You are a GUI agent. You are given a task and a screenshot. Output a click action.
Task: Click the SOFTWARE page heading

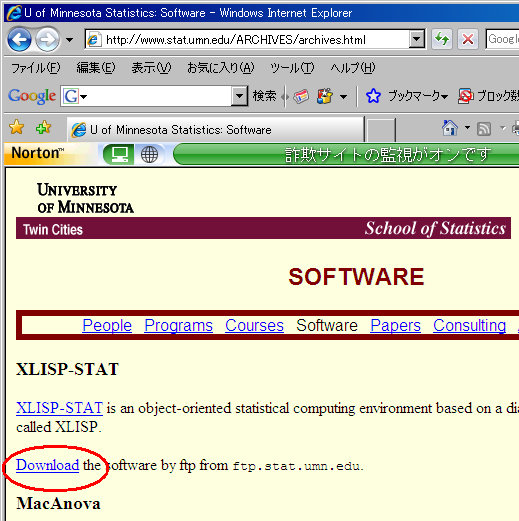(356, 277)
